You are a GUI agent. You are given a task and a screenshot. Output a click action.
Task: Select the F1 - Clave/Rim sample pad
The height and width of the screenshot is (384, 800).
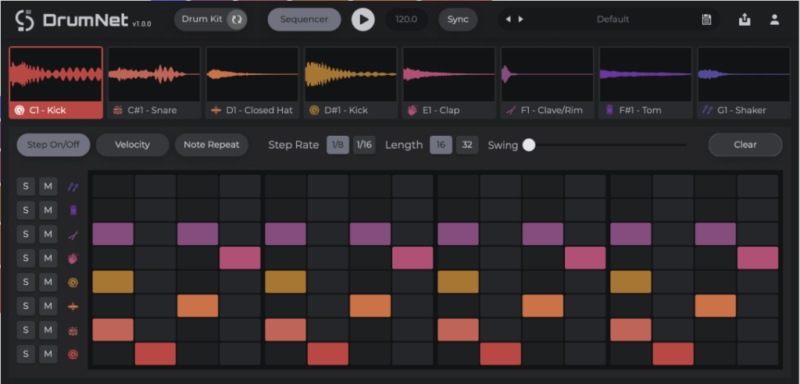pos(547,83)
